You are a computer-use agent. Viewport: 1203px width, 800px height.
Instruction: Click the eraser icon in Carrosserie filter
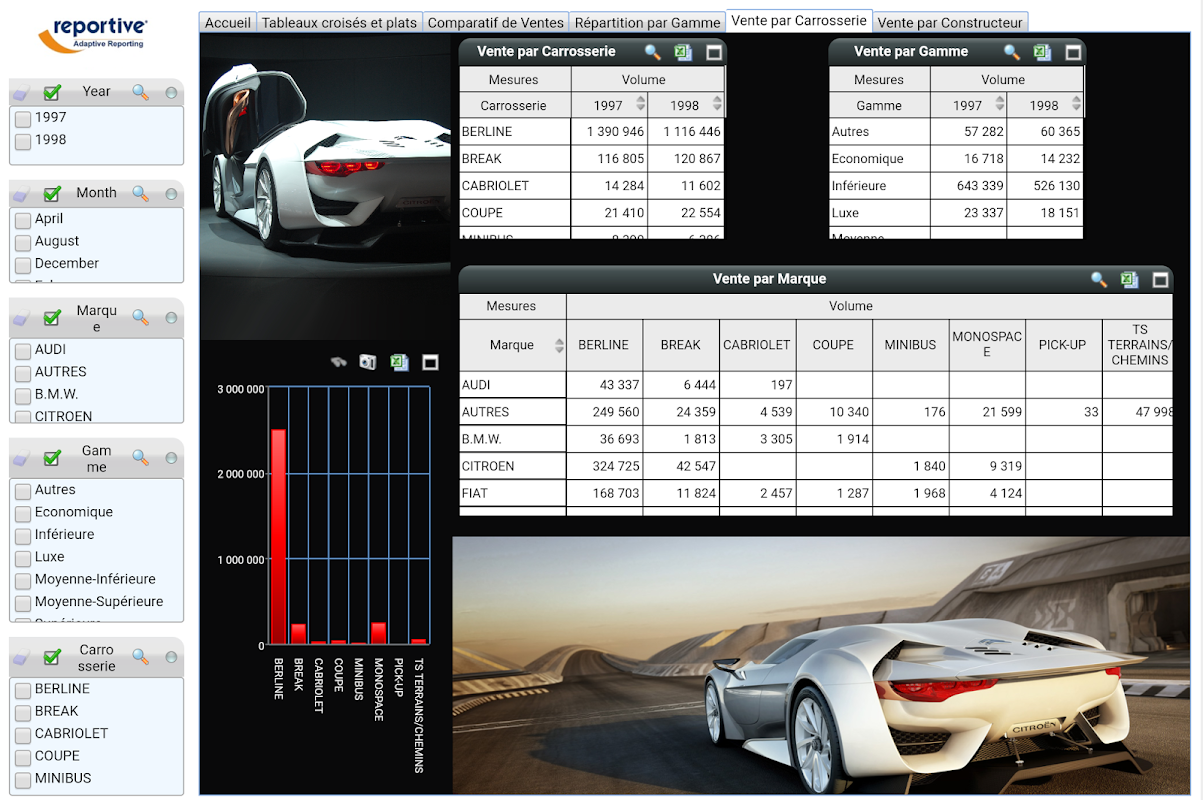tap(22, 659)
